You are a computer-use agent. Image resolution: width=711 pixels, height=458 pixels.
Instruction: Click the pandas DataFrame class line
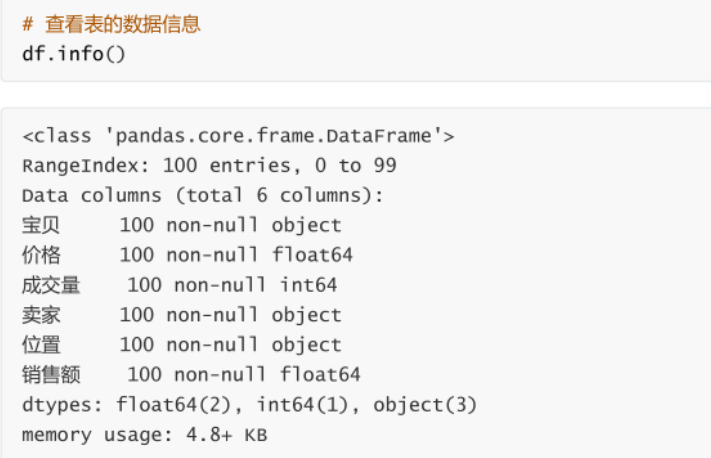(239, 136)
